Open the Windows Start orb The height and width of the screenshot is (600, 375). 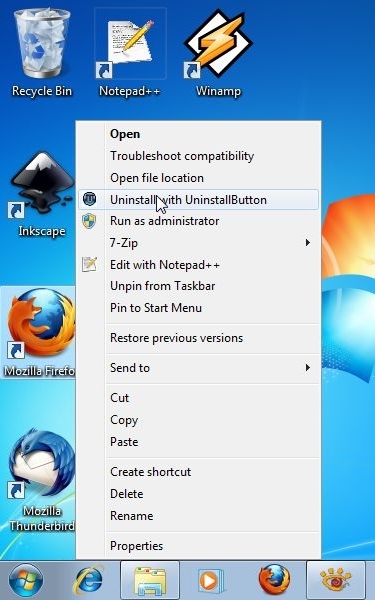click(26, 580)
